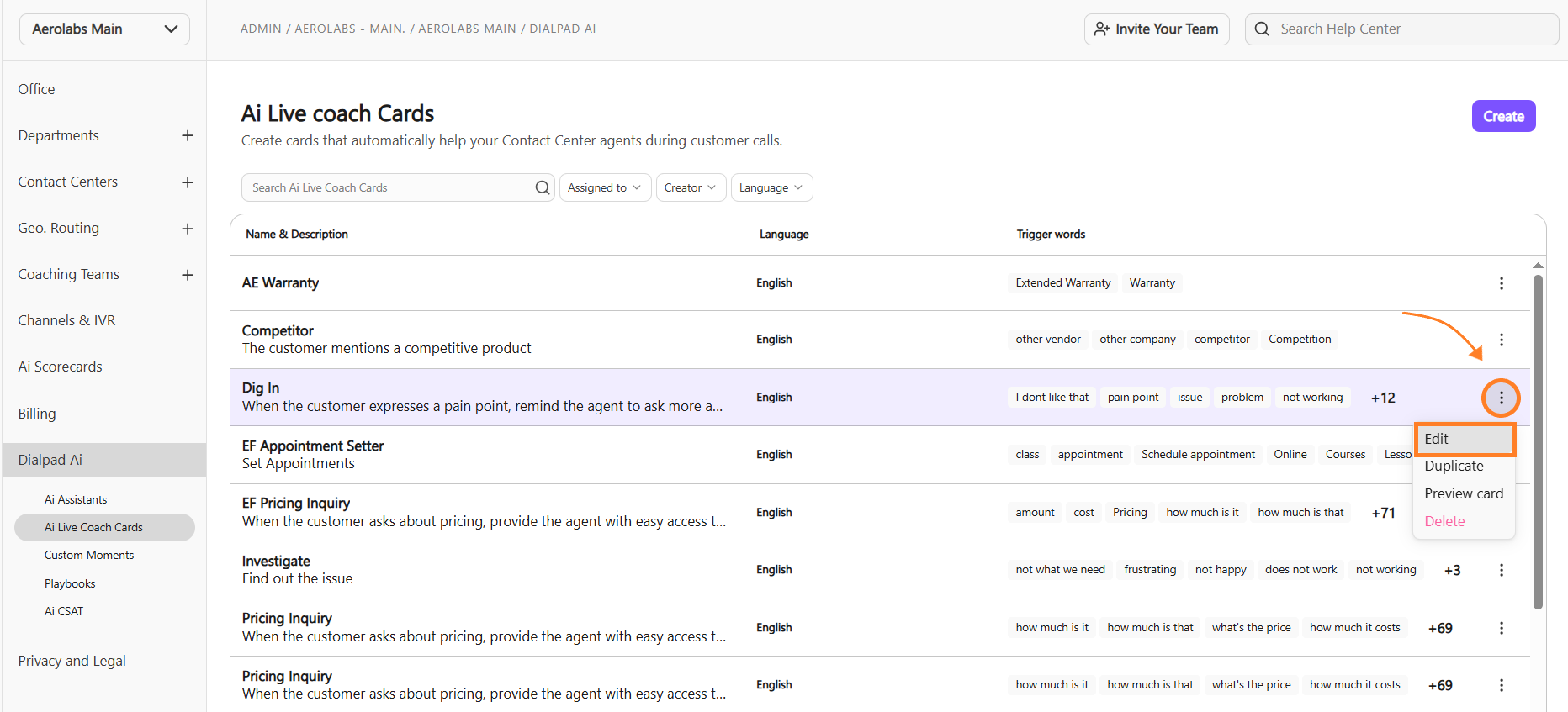Screen dimensions: 1568x712
Task: Click the purple Create button
Action: [1503, 116]
